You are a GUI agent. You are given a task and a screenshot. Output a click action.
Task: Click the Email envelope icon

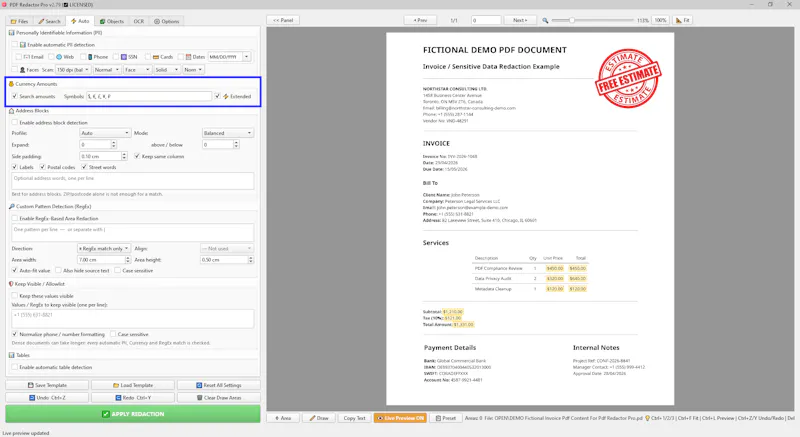[27, 57]
